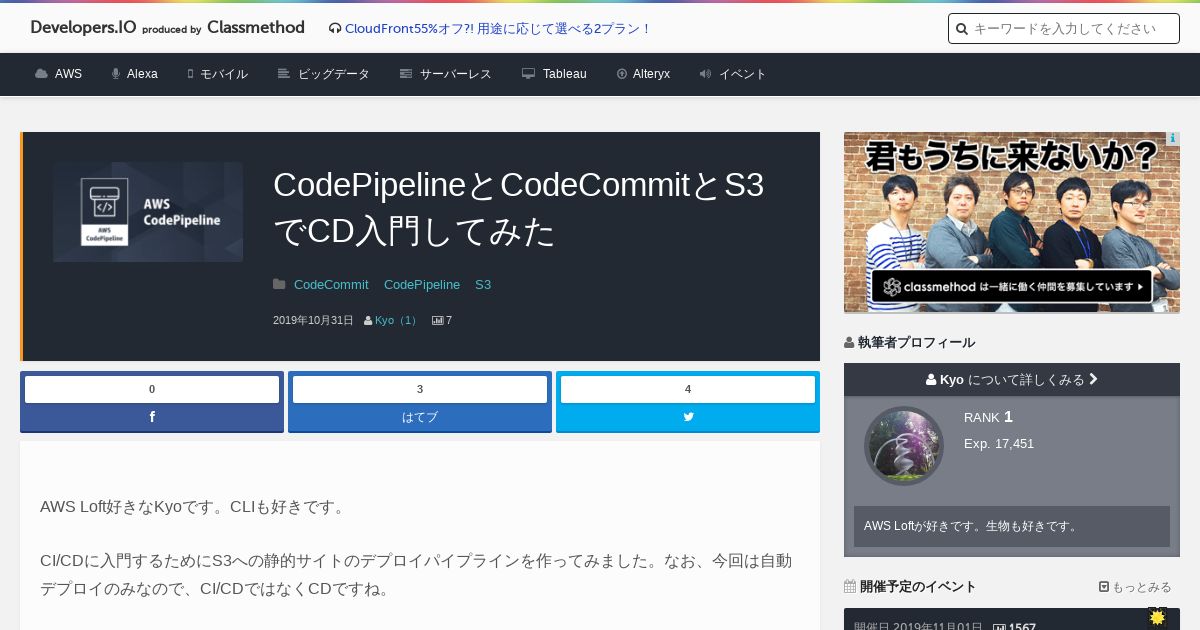The height and width of the screenshot is (630, 1200).
Task: Share the article on Facebook
Action: coord(152,417)
